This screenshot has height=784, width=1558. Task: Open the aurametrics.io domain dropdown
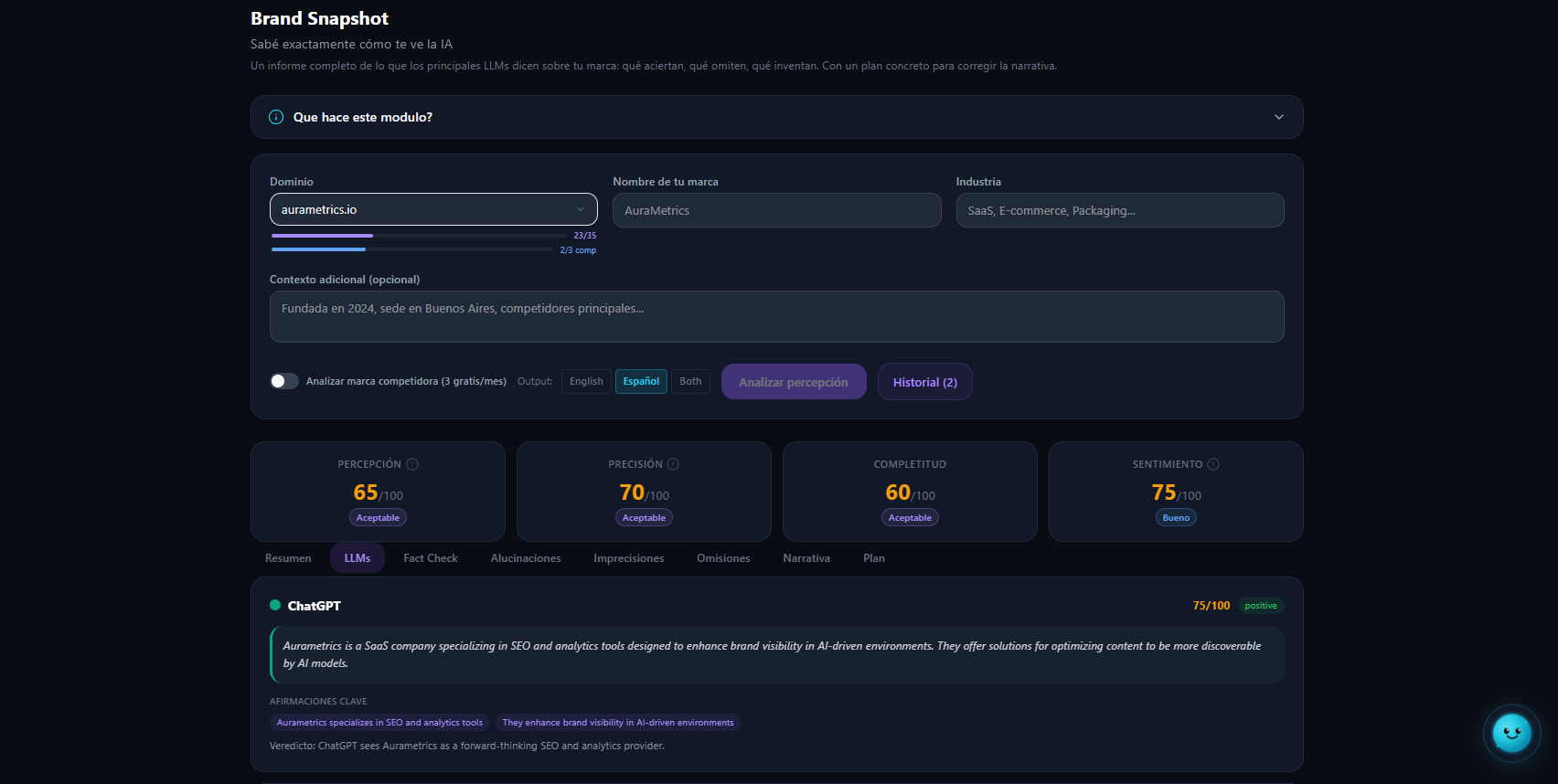433,209
